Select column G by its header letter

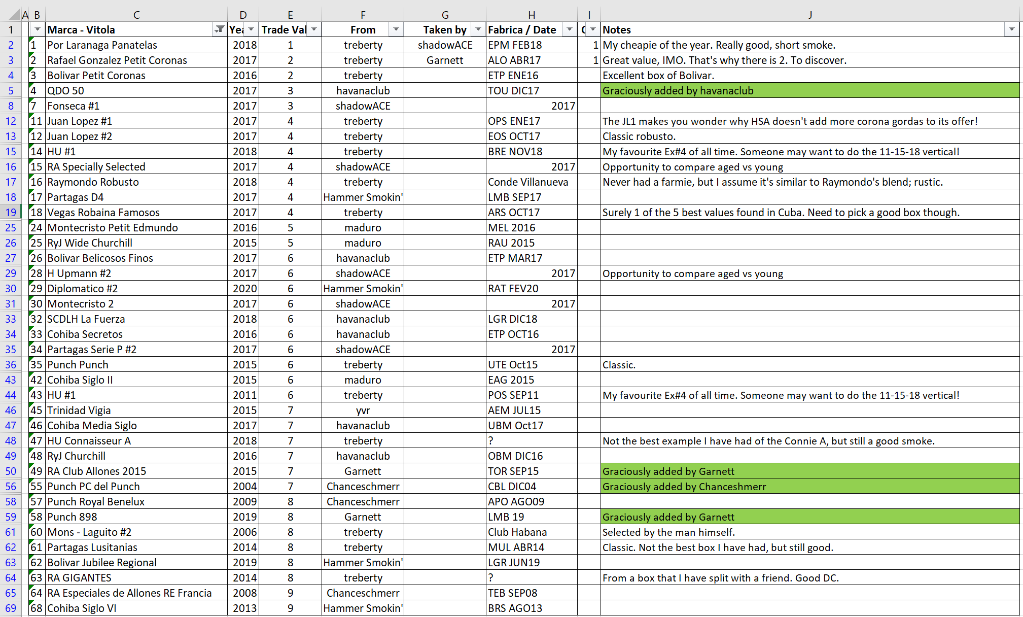[444, 14]
